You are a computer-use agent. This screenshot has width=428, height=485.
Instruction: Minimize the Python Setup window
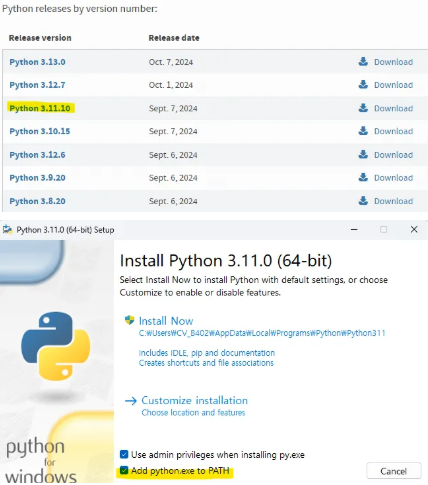(354, 229)
